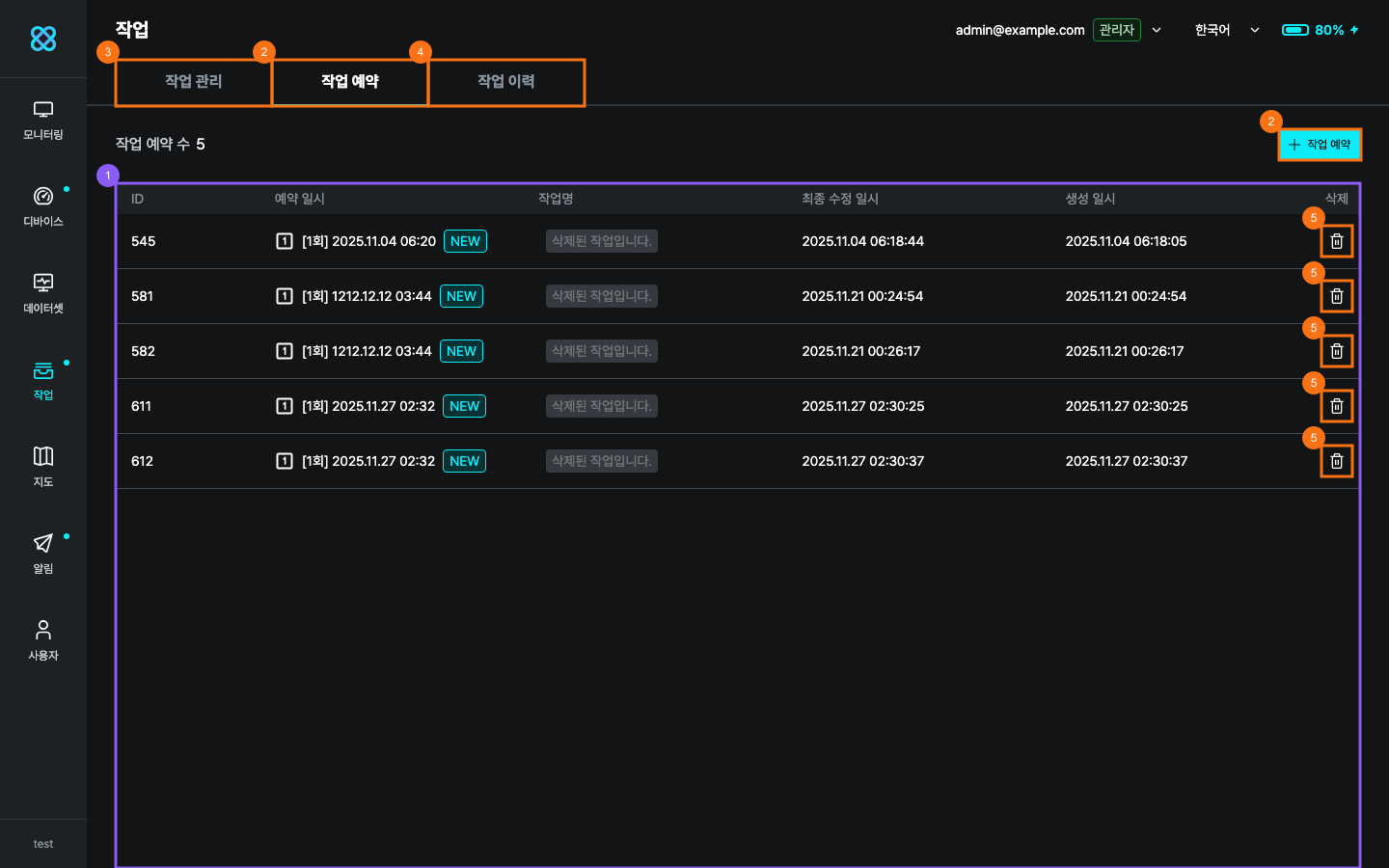Image resolution: width=1389 pixels, height=868 pixels.
Task: Open the 지도 map view
Action: pos(43,468)
